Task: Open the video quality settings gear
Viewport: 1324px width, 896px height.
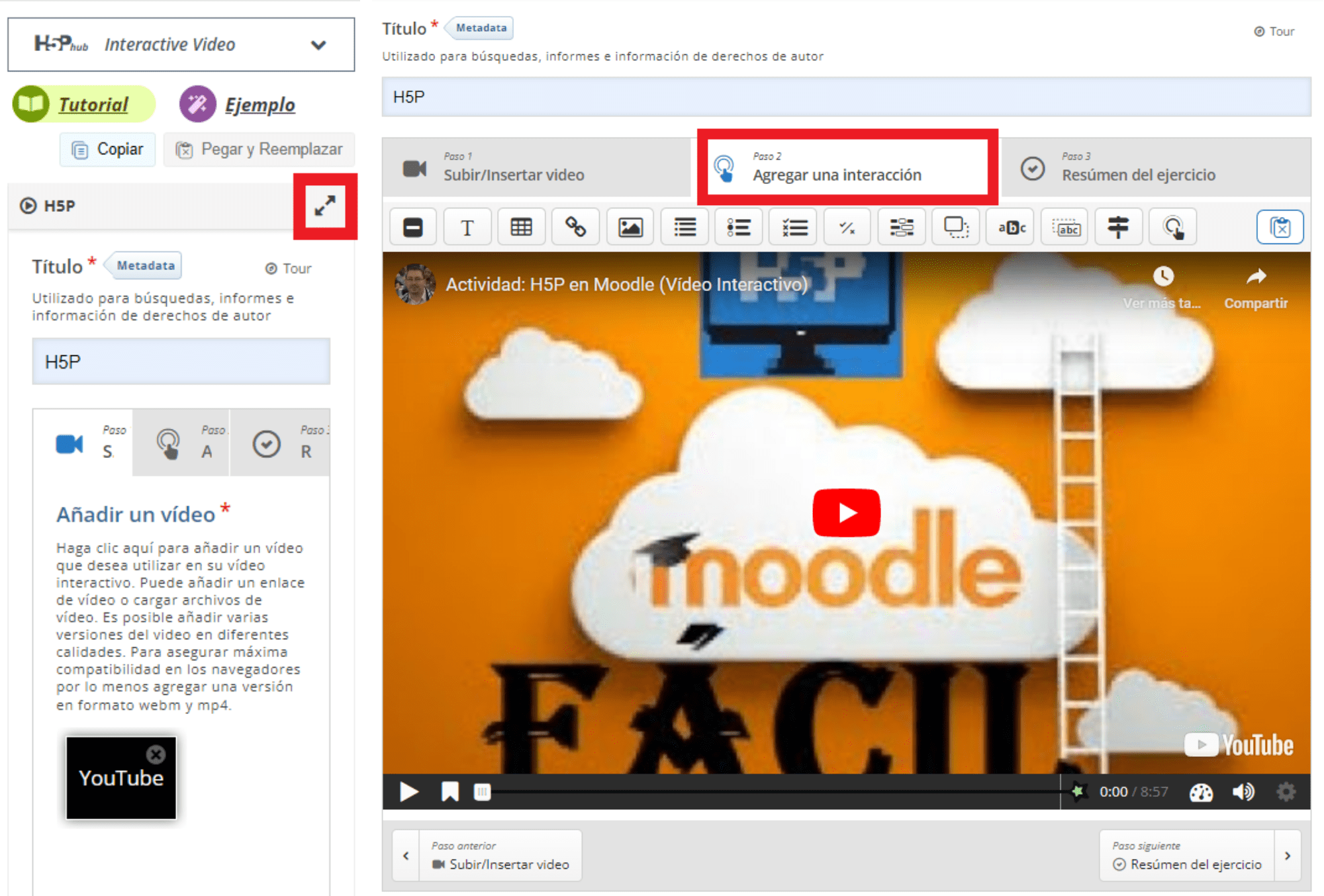Action: coord(1286,791)
